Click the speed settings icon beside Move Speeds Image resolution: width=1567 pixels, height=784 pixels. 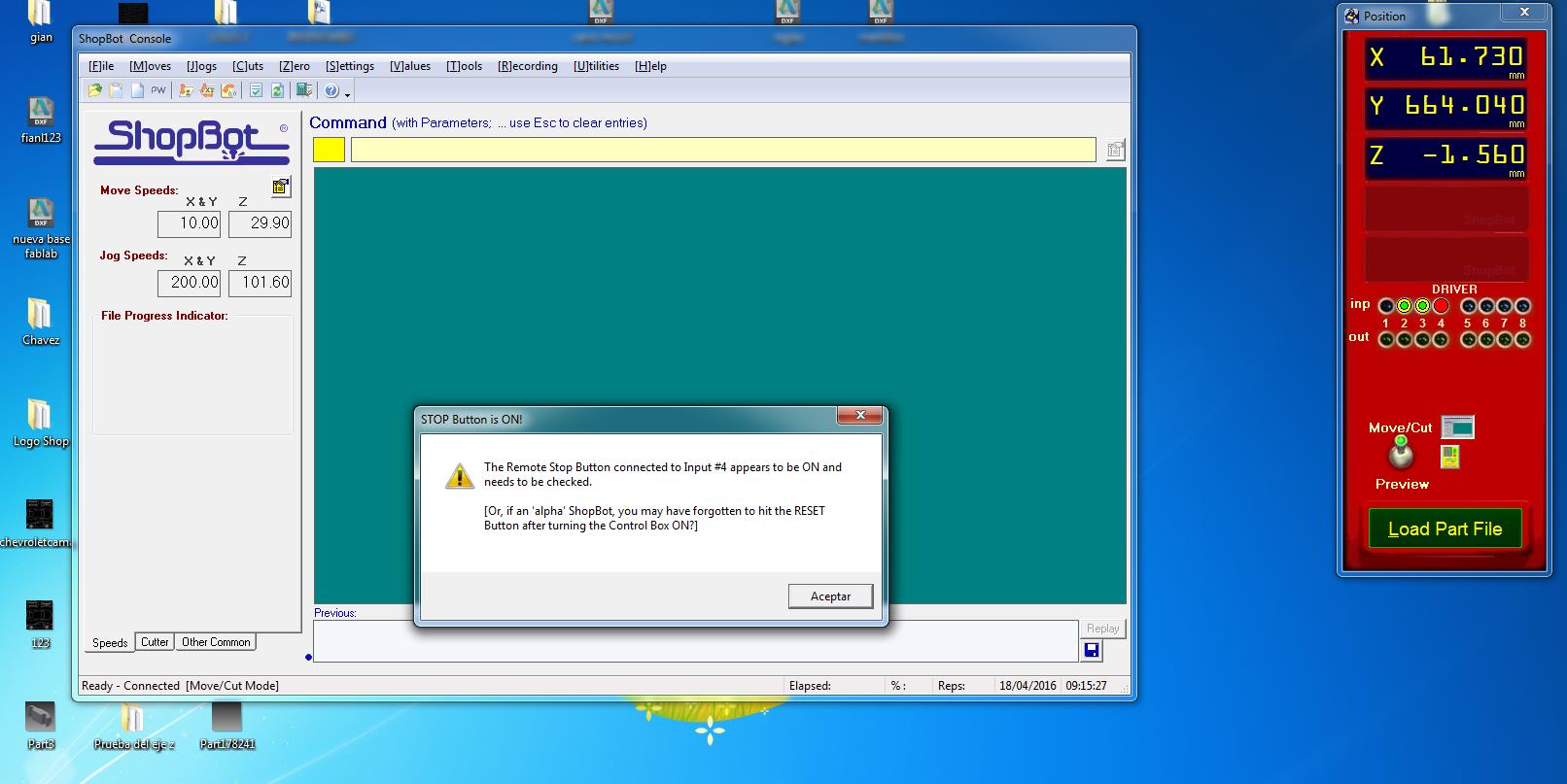(281, 187)
